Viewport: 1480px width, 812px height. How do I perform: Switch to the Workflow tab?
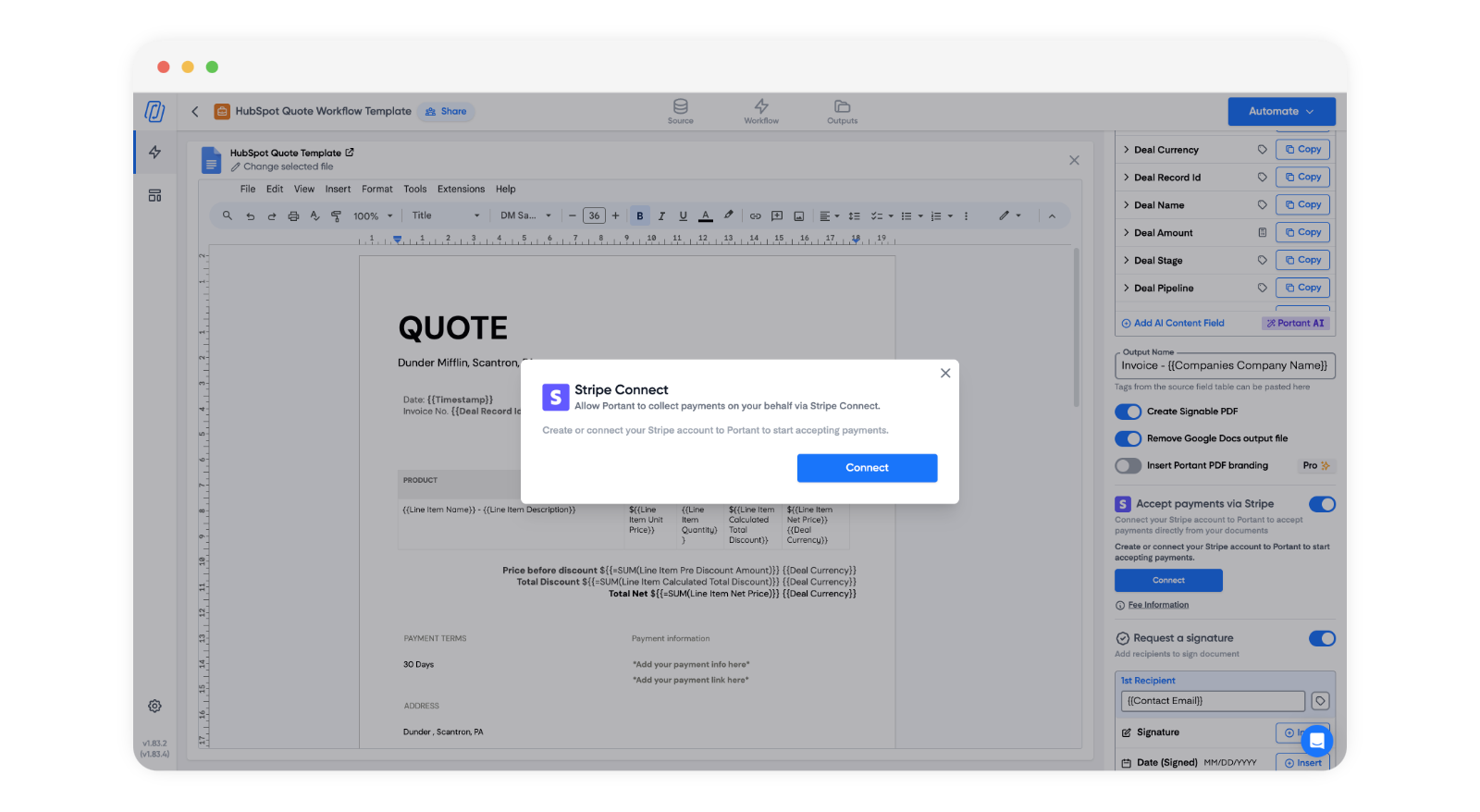(x=761, y=111)
